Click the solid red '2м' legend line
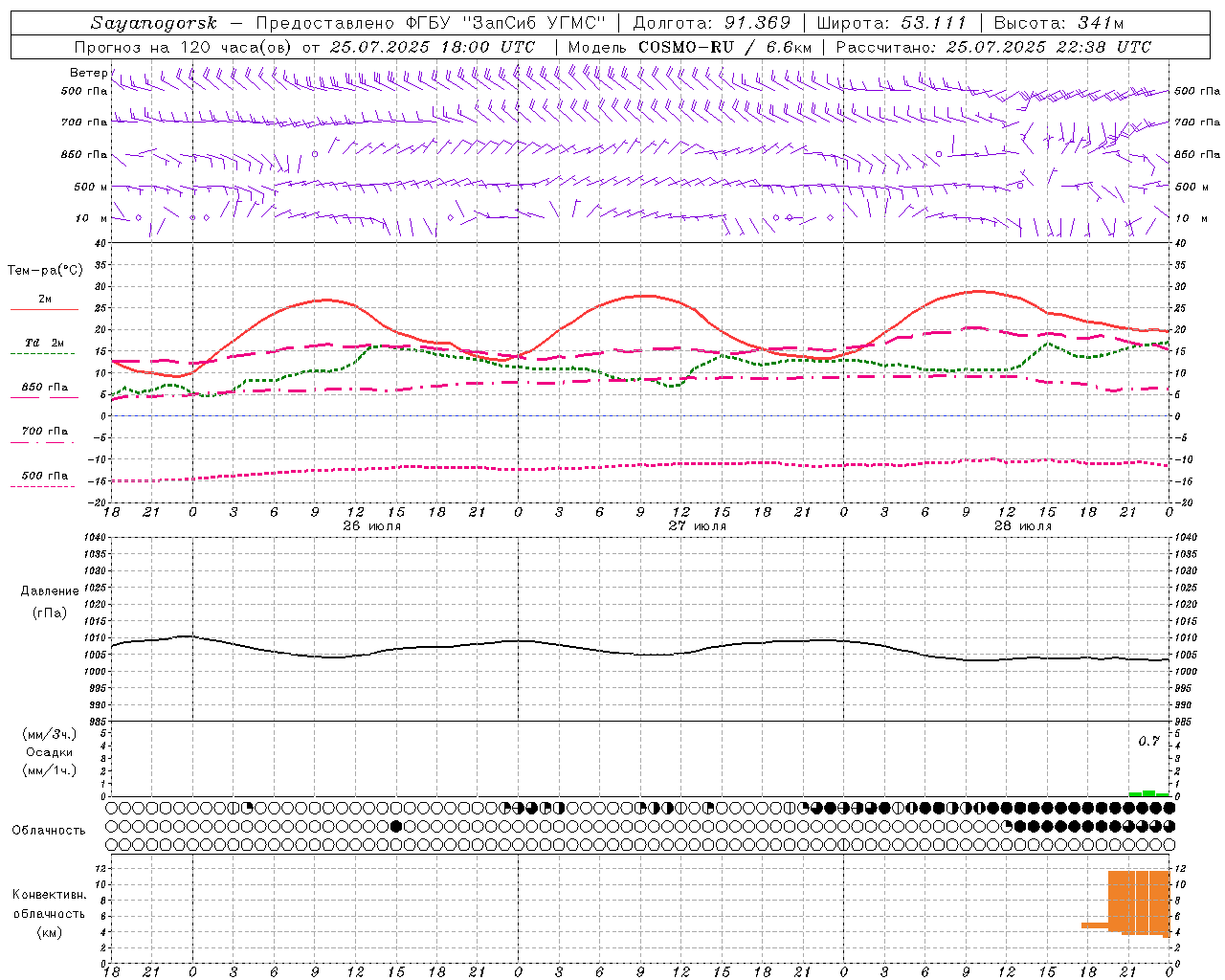 [44, 309]
